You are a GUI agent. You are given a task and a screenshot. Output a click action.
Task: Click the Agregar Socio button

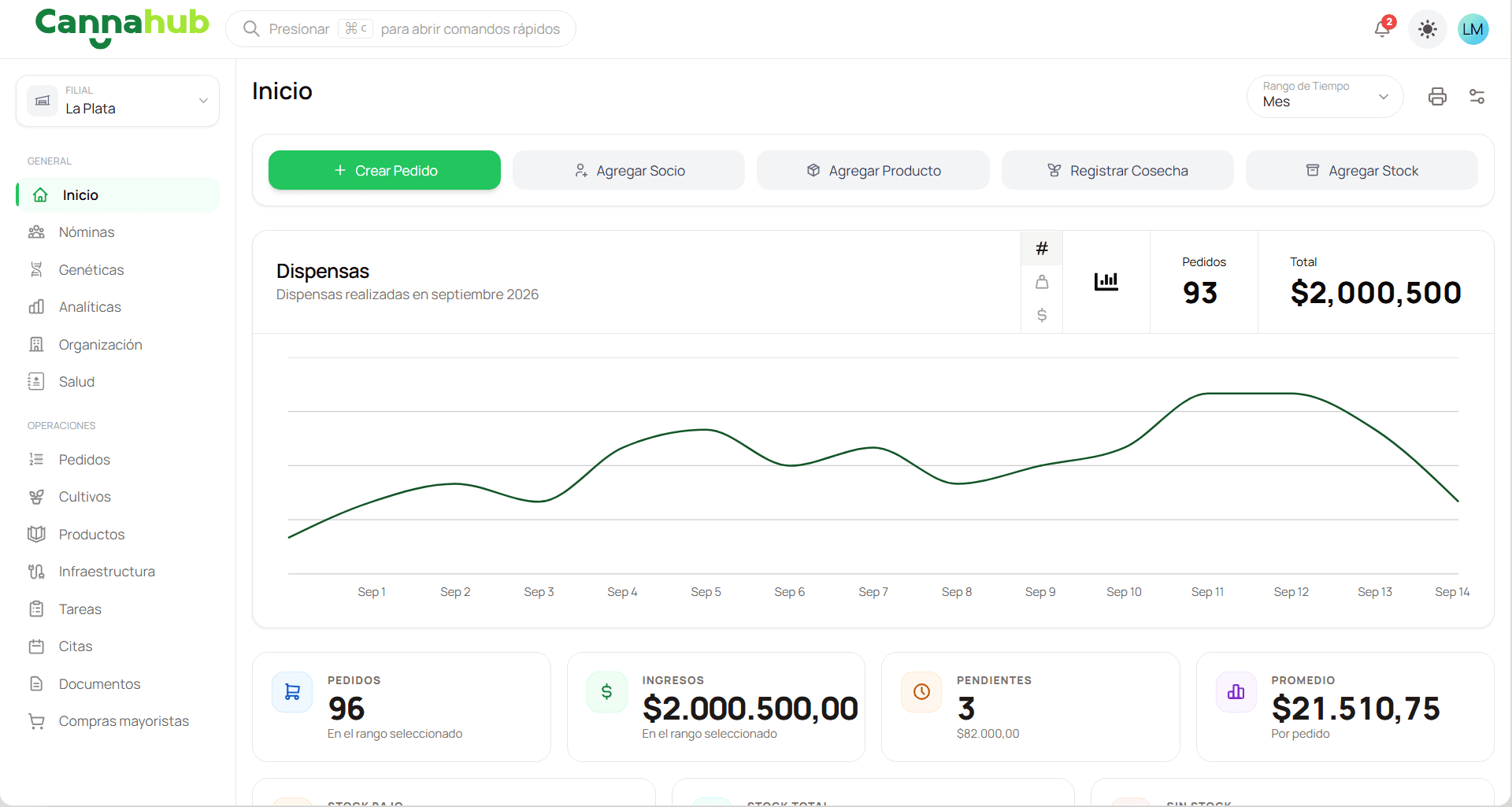click(x=628, y=170)
